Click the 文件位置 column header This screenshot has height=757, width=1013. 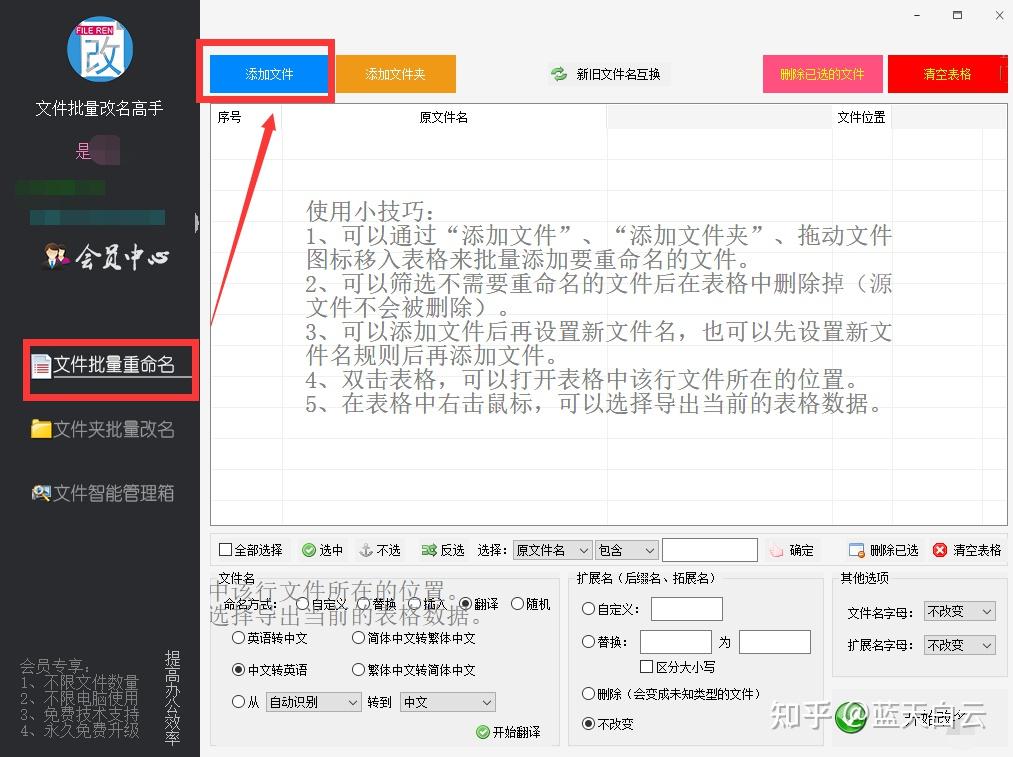pos(861,117)
